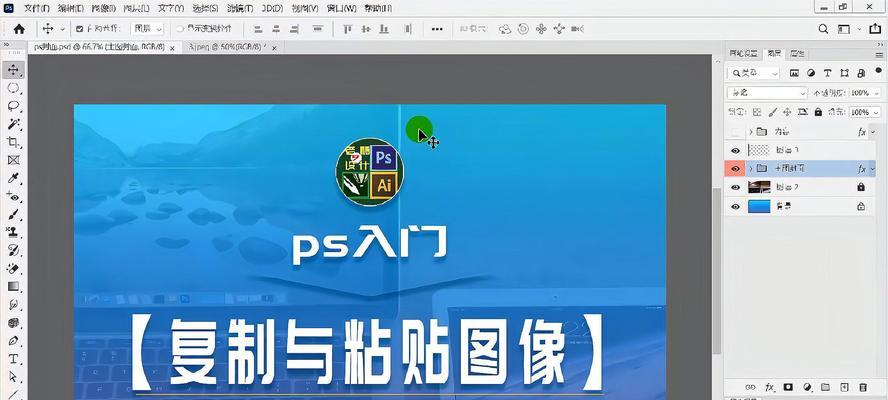Hide the selected blue-highlighted group layer
This screenshot has width=888, height=400.
click(x=735, y=169)
